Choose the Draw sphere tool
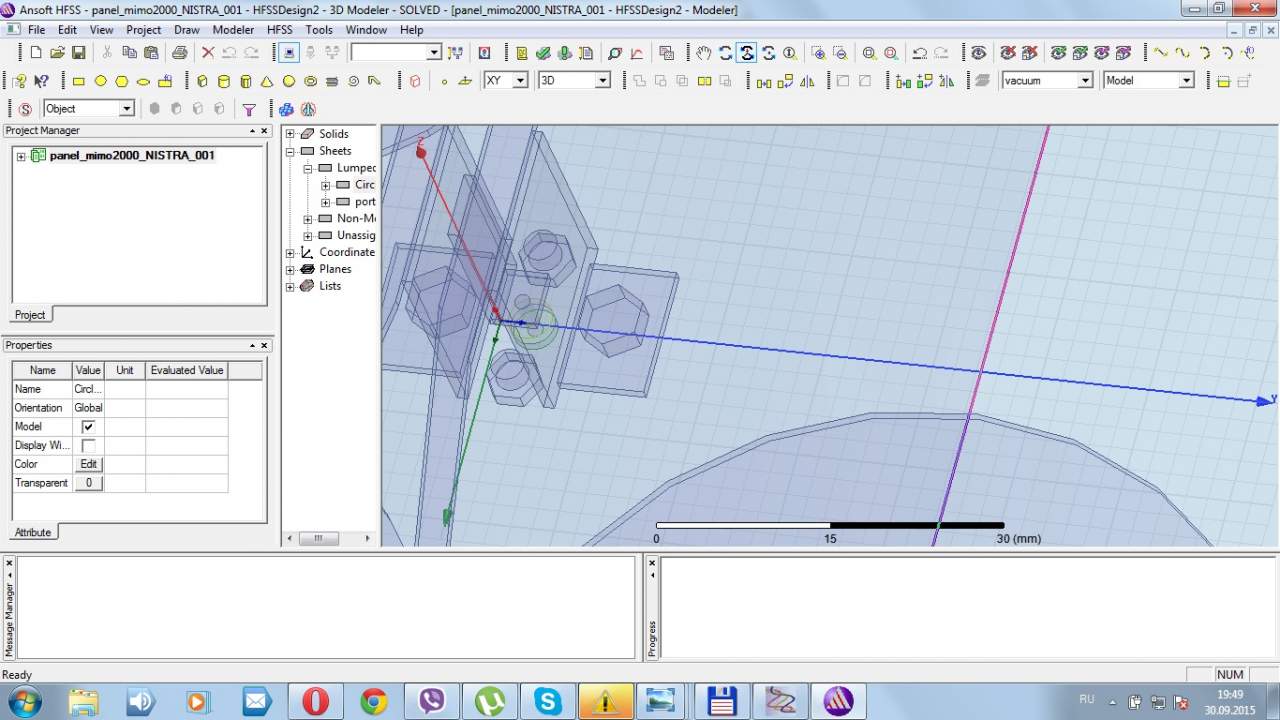 (289, 81)
